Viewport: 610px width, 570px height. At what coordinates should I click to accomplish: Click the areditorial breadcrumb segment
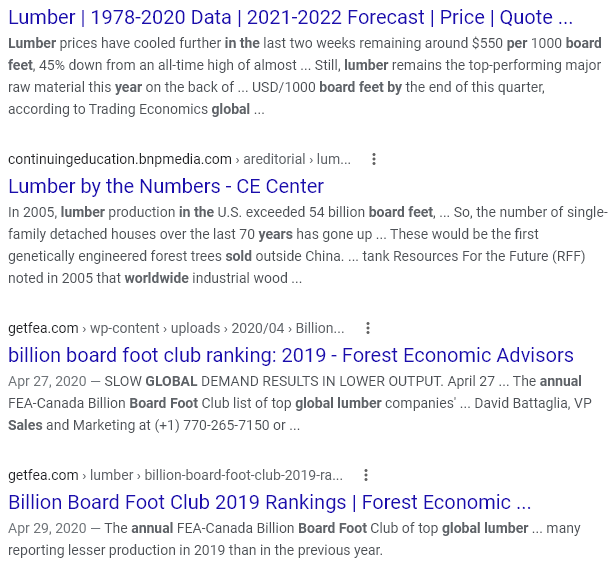(274, 160)
